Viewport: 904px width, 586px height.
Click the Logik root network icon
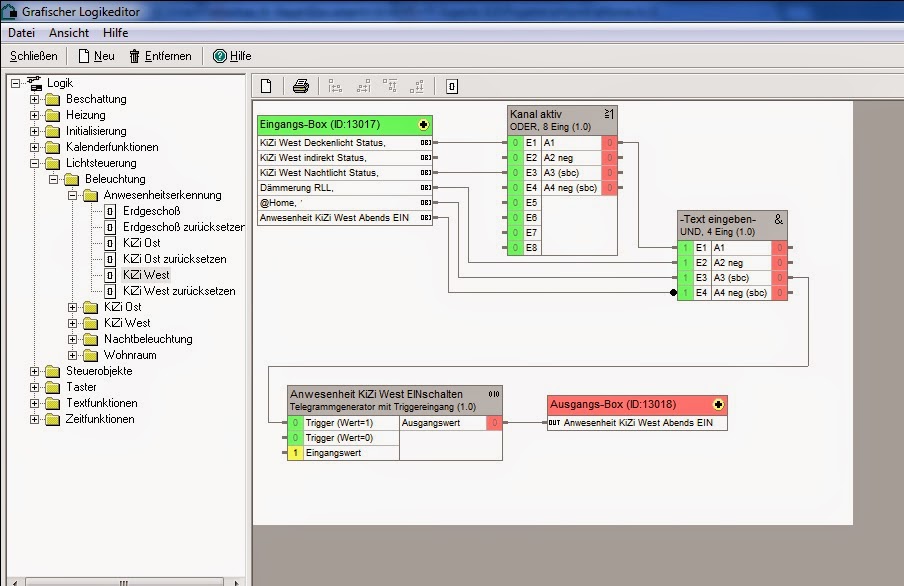pos(34,83)
